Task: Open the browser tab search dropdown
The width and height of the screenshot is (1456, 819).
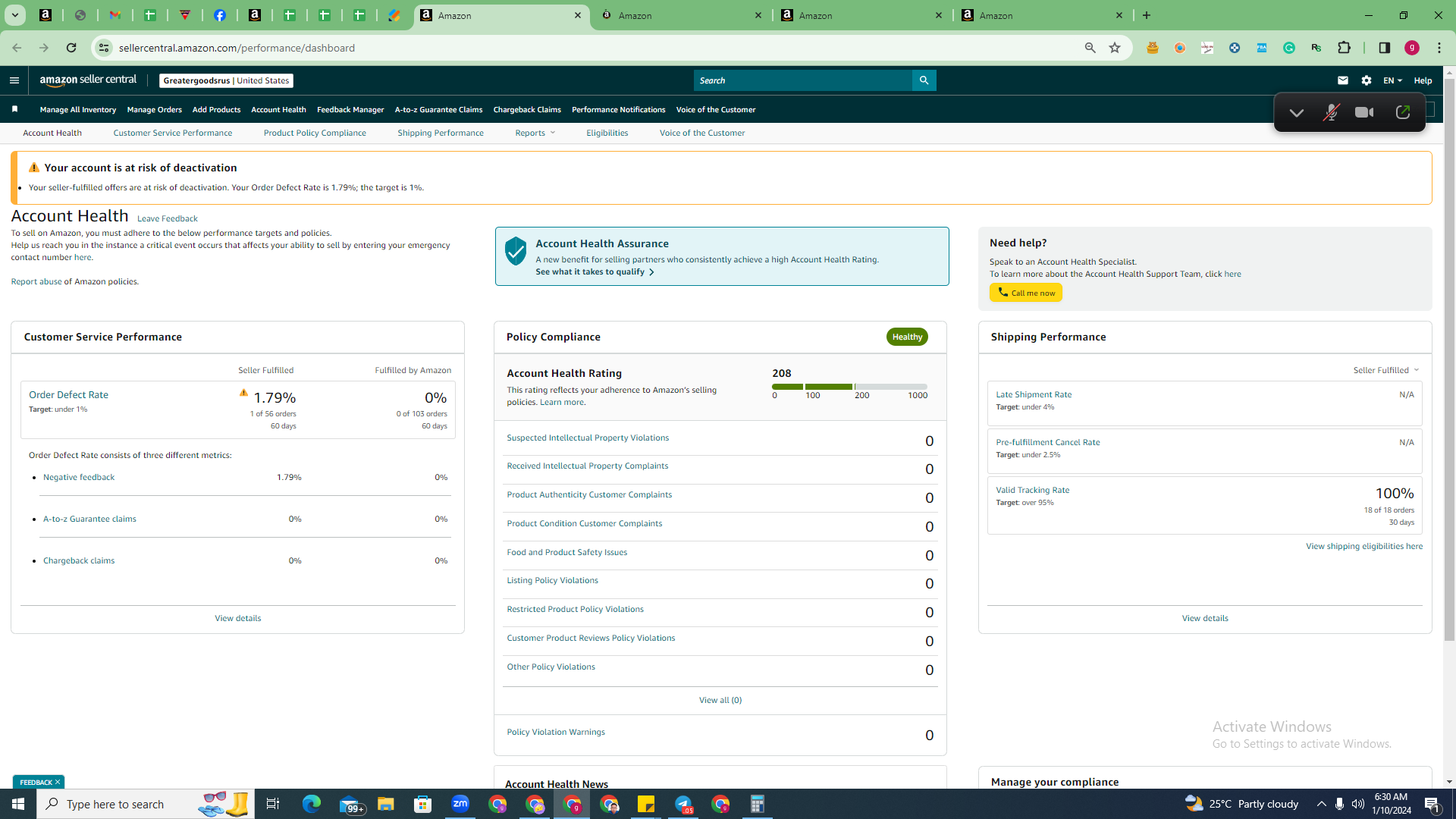Action: [14, 15]
